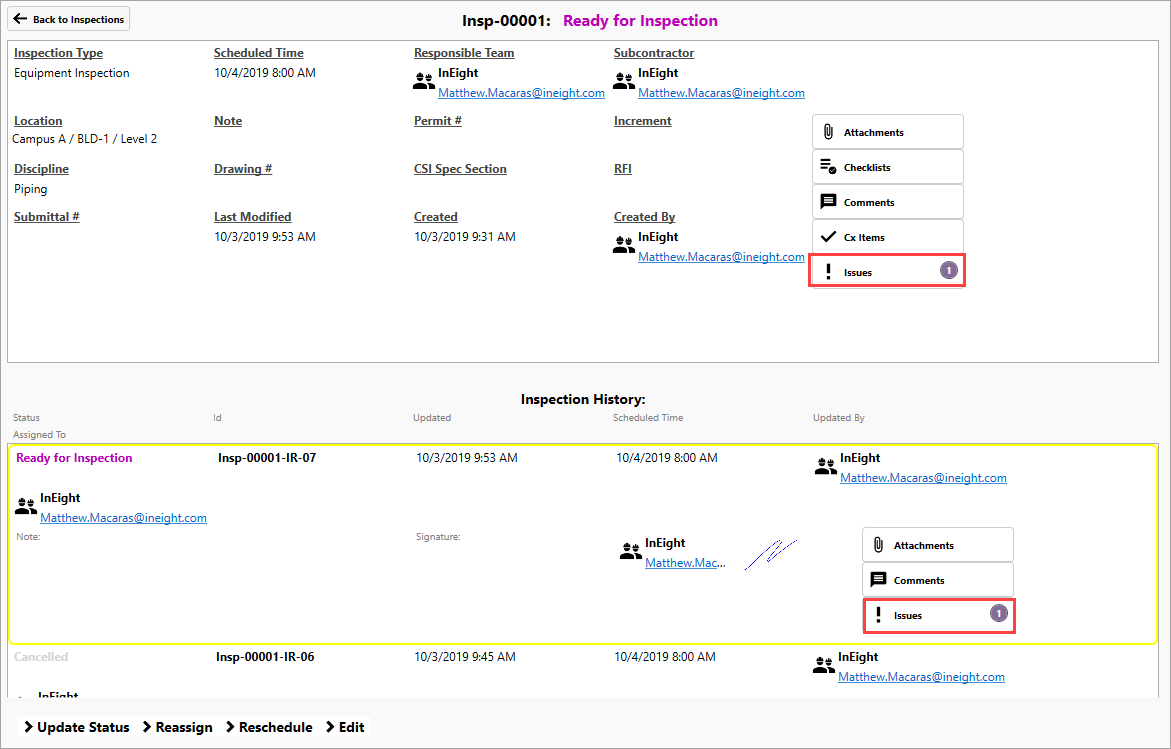Open Attachments in the inspection details panel
This screenshot has height=749, width=1171.
[887, 132]
